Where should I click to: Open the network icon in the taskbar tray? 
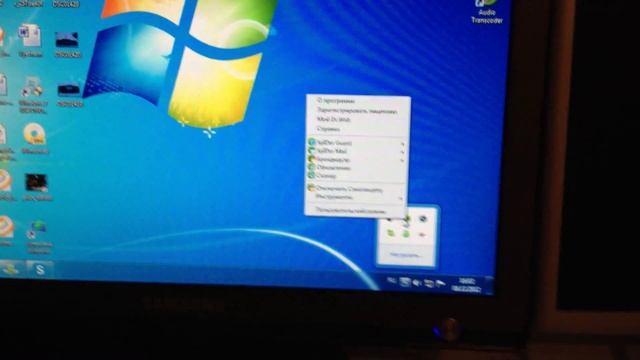click(429, 283)
